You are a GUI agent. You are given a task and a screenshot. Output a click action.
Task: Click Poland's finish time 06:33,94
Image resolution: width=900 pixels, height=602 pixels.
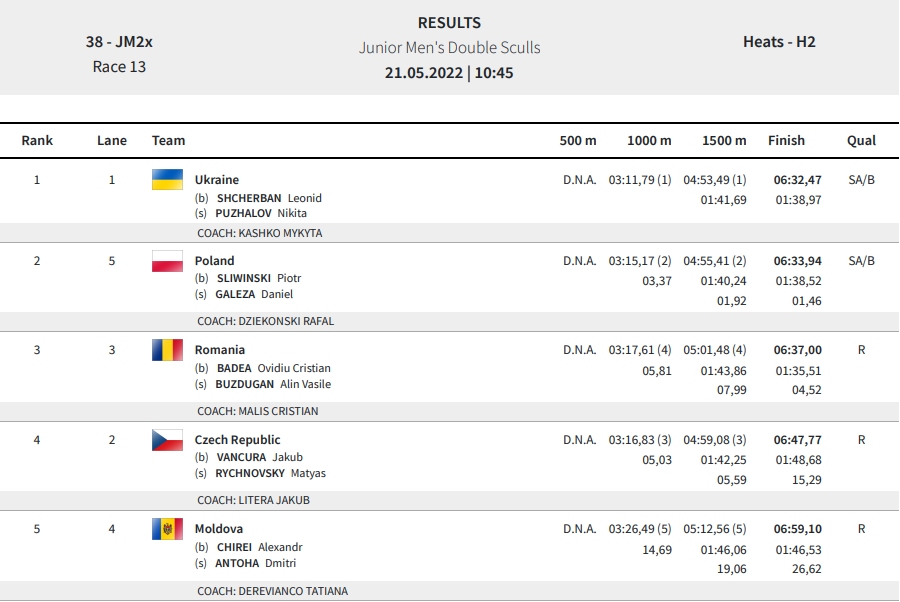[x=797, y=261]
